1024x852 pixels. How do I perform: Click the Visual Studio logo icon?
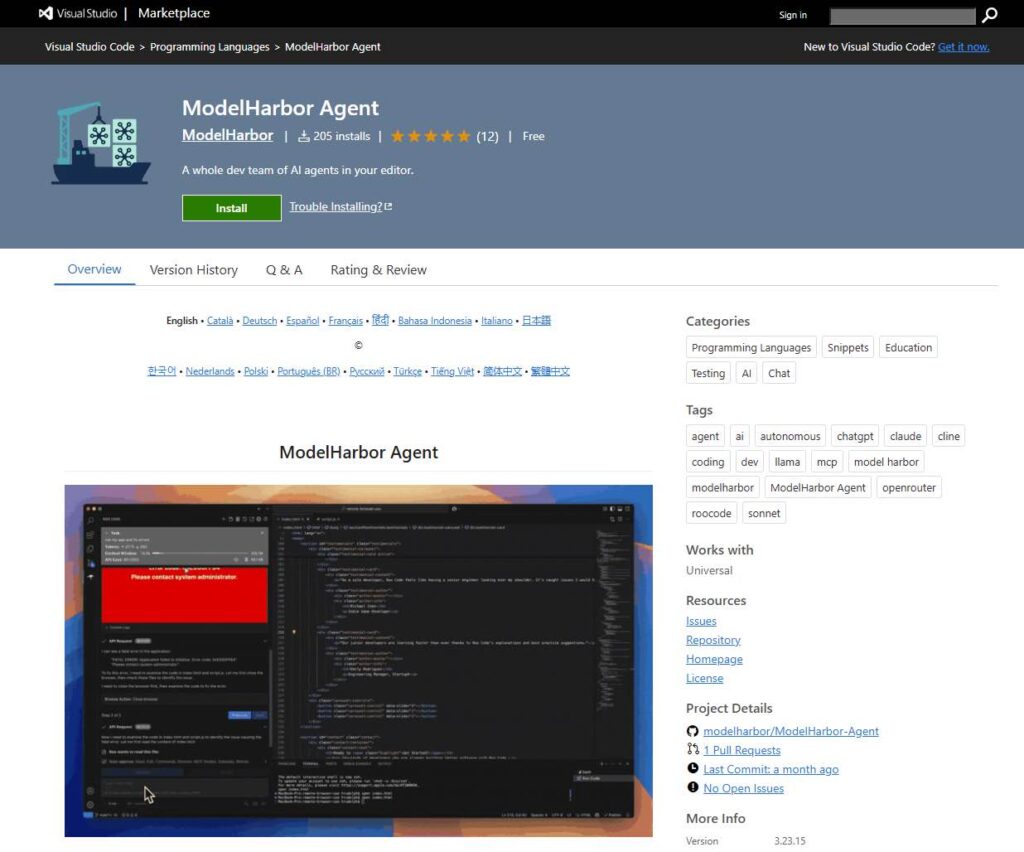pos(45,13)
